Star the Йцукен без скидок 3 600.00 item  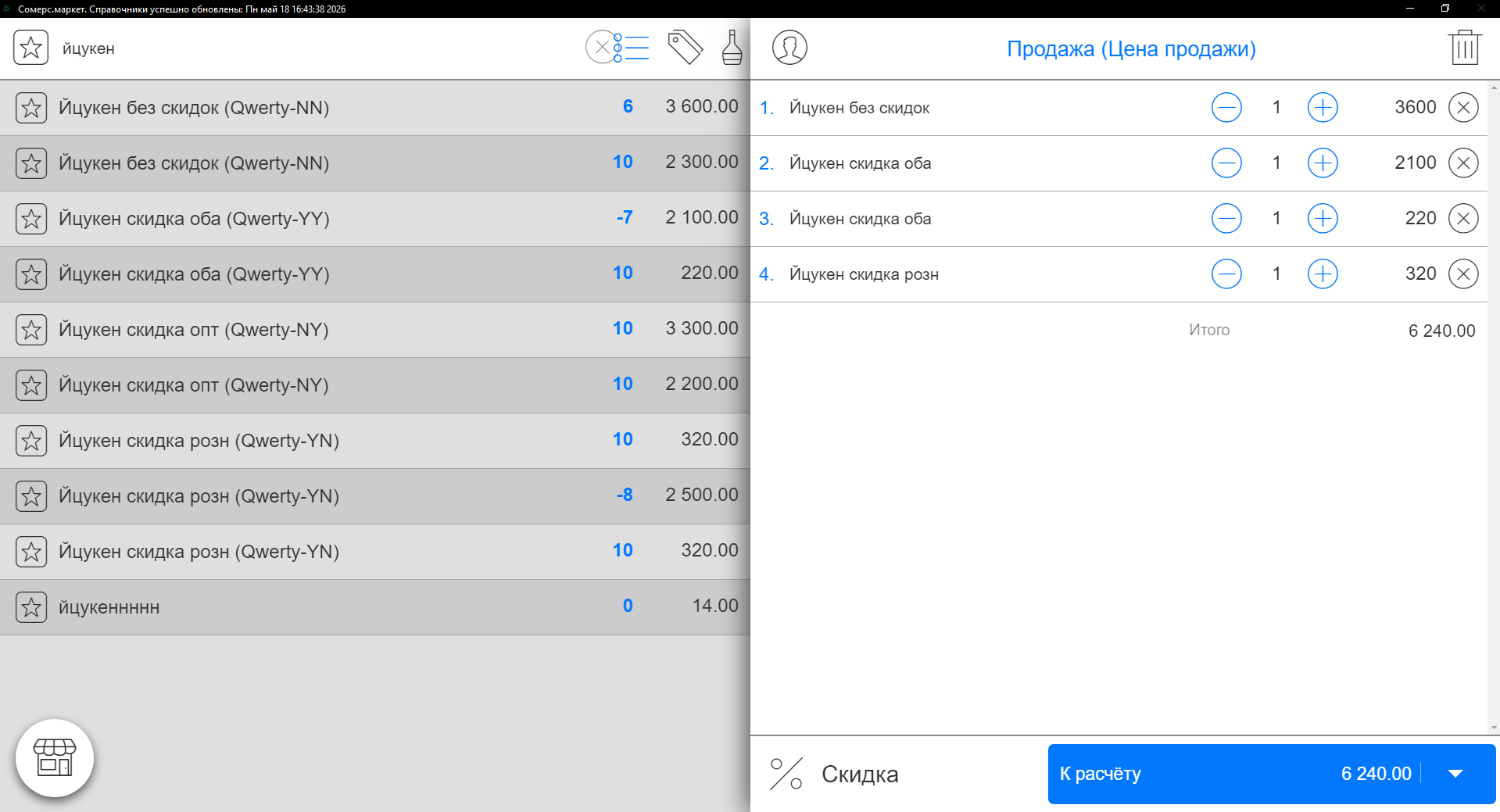31,108
